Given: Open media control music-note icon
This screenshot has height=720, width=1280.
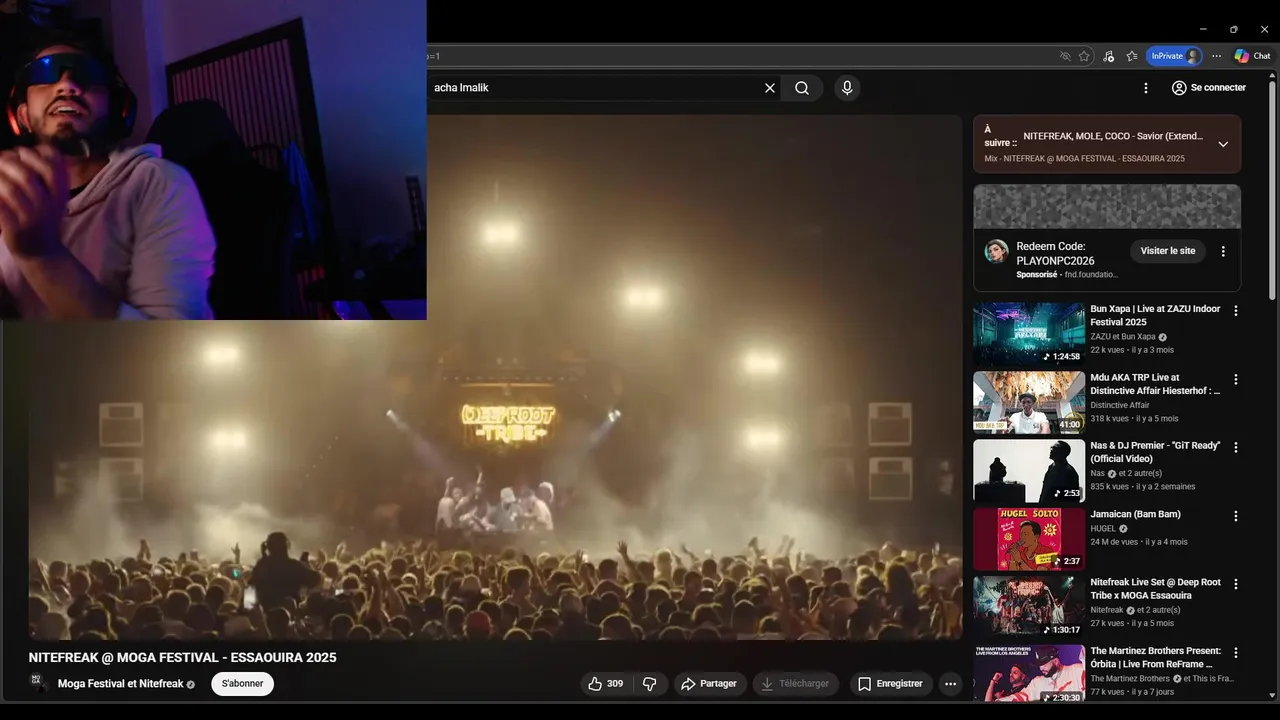Looking at the screenshot, I should (x=1108, y=56).
